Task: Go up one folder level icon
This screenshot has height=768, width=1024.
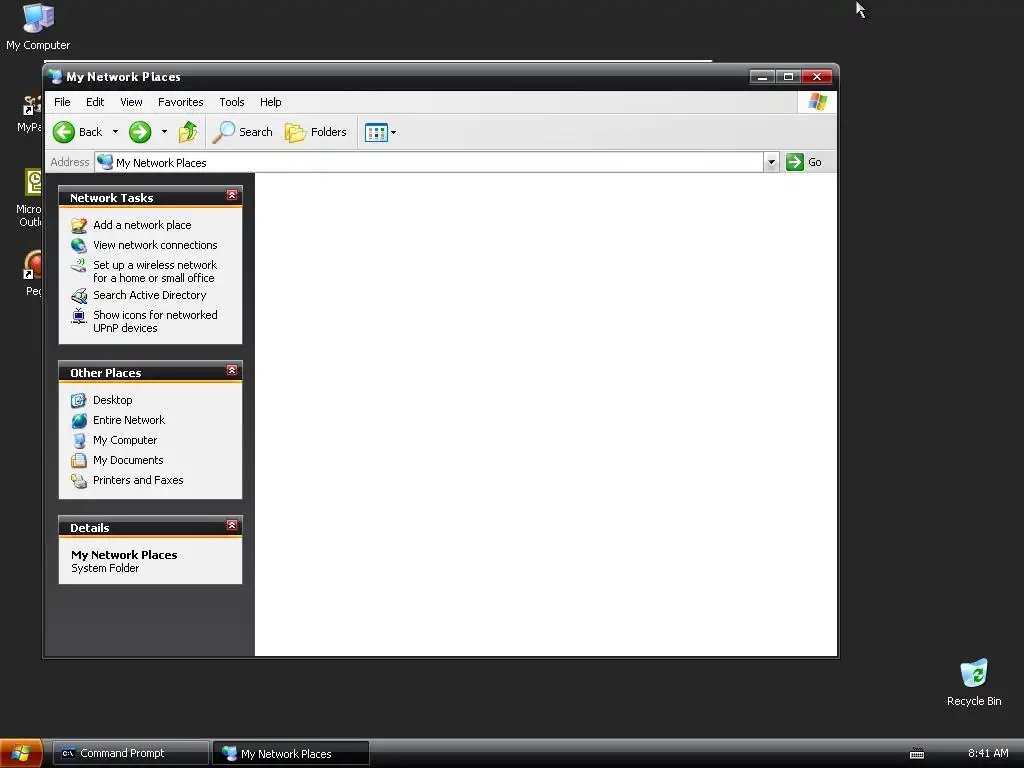Action: pyautogui.click(x=188, y=132)
